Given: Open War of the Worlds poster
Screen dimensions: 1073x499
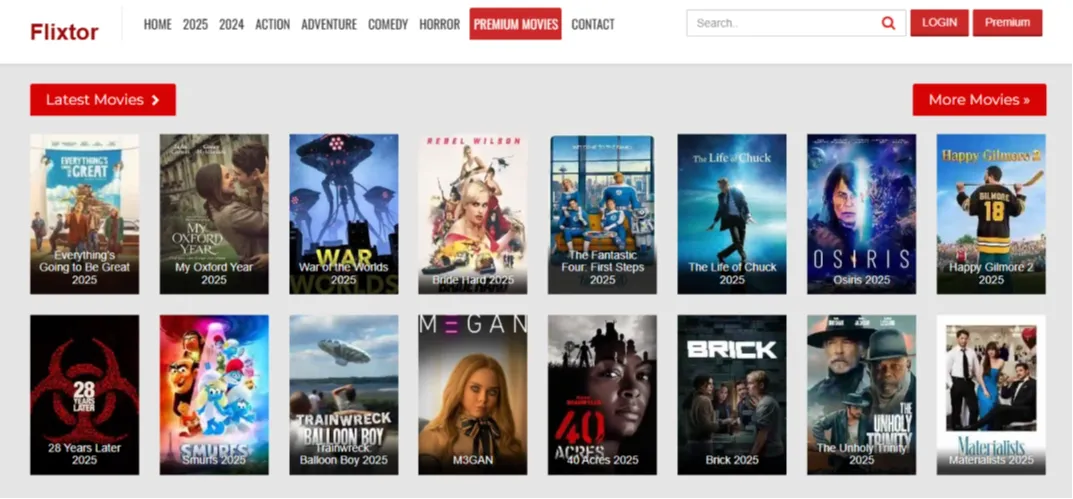Looking at the screenshot, I should tap(344, 214).
